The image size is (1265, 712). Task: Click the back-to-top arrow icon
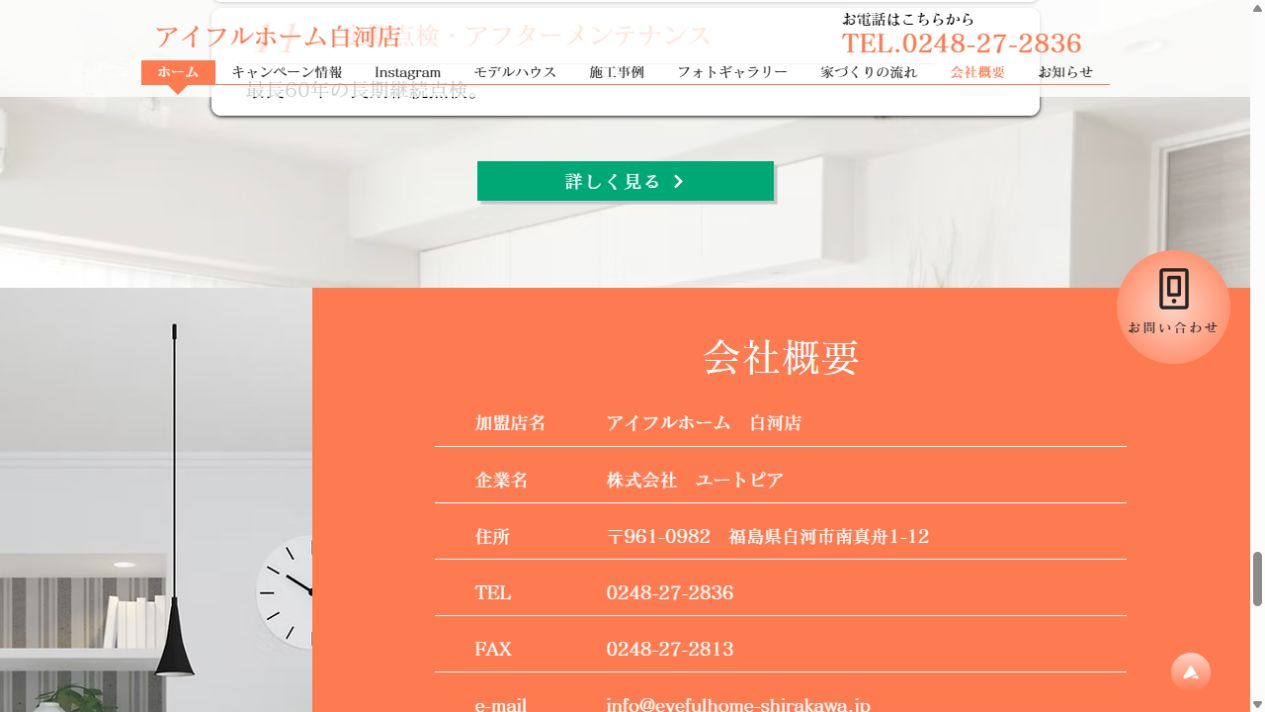tap(1190, 672)
